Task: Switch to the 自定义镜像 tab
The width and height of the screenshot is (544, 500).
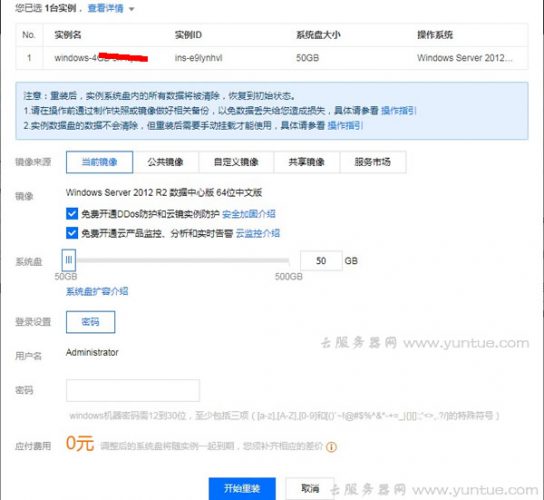Action: click(x=236, y=162)
